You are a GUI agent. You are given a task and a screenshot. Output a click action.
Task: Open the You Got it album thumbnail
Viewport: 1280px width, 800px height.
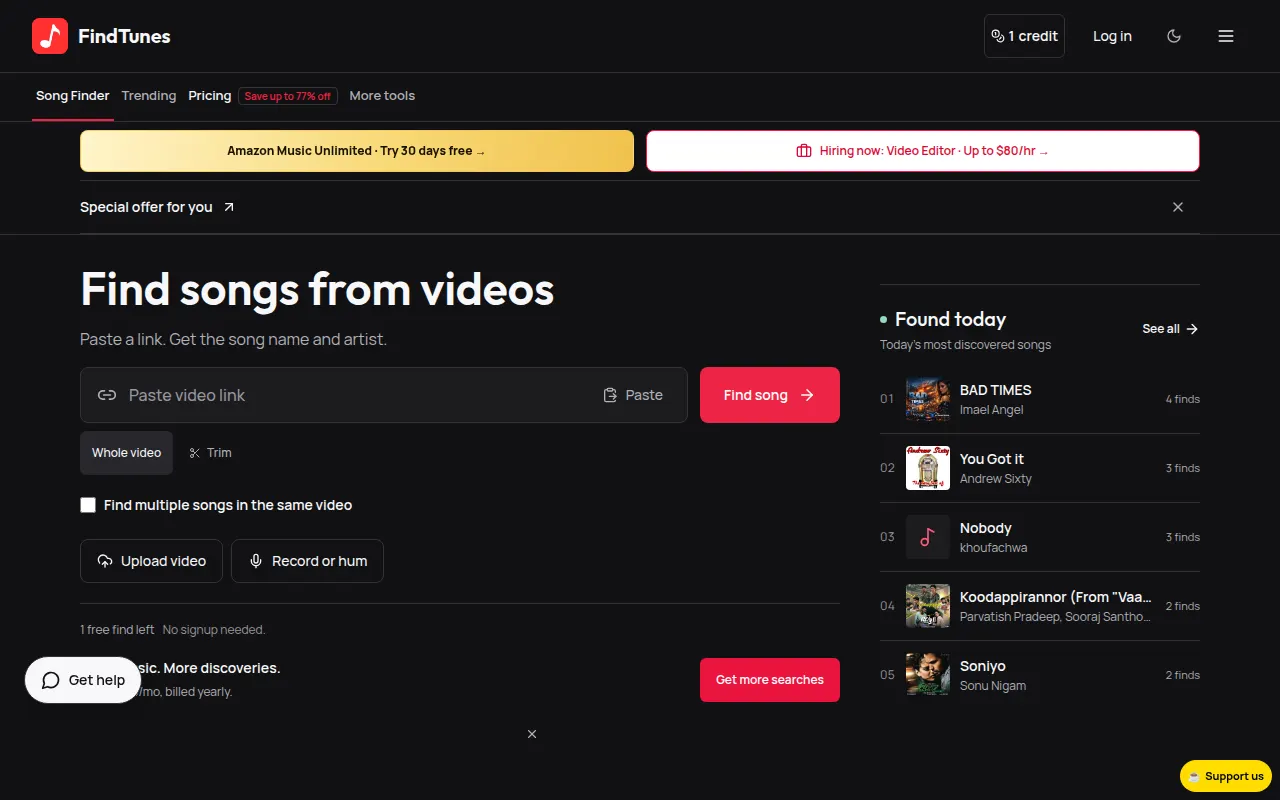[x=928, y=468]
